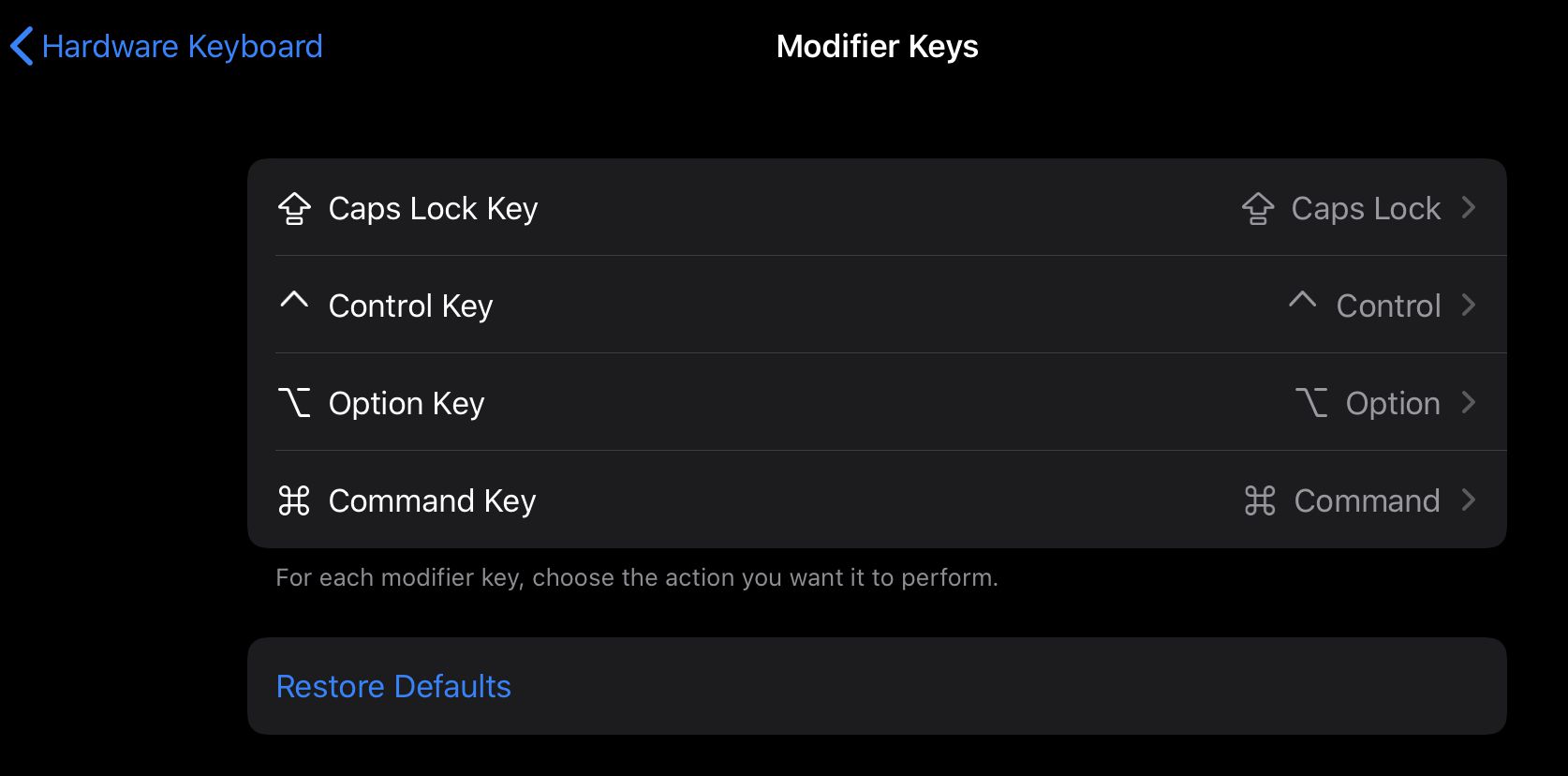Tap Restore Defaults
The image size is (1568, 776).
(x=392, y=685)
